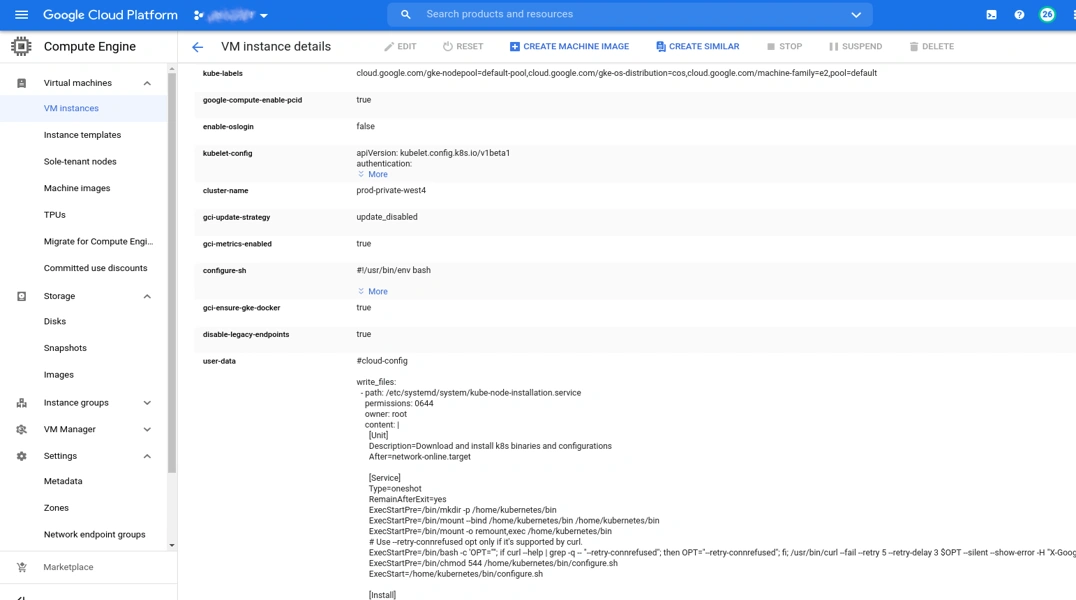Open the notifications badge showing 26

[1047, 14]
